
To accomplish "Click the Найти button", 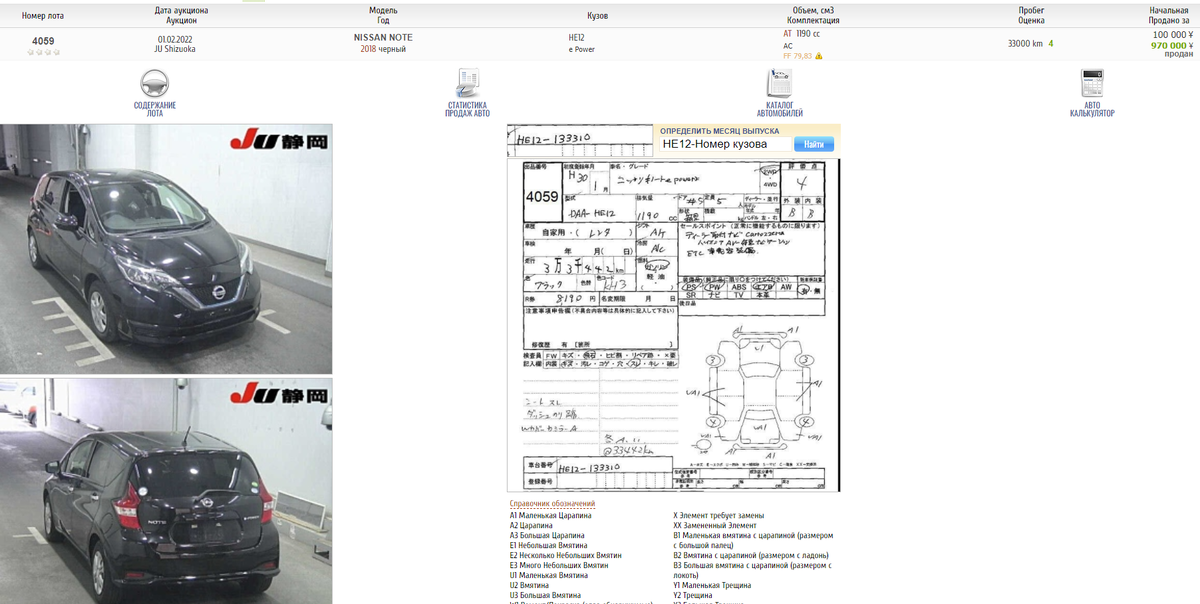I will coord(813,144).
